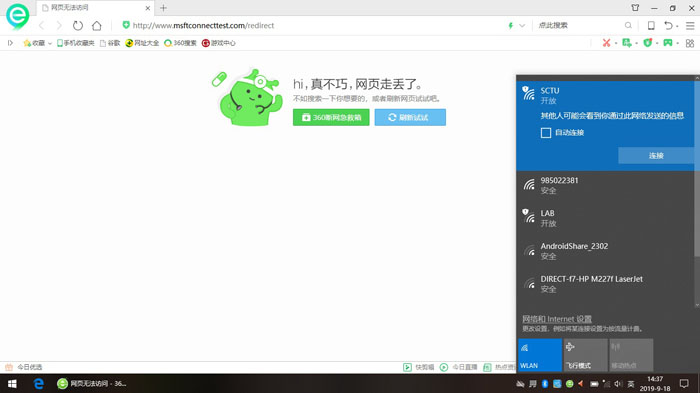This screenshot has height=393, width=700.
Task: Expand the bookmarks sidebar arrow
Action: pyautogui.click(x=10, y=43)
